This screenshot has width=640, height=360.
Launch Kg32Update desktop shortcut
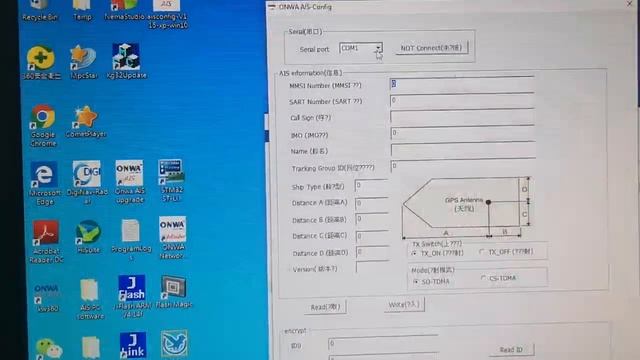126,61
